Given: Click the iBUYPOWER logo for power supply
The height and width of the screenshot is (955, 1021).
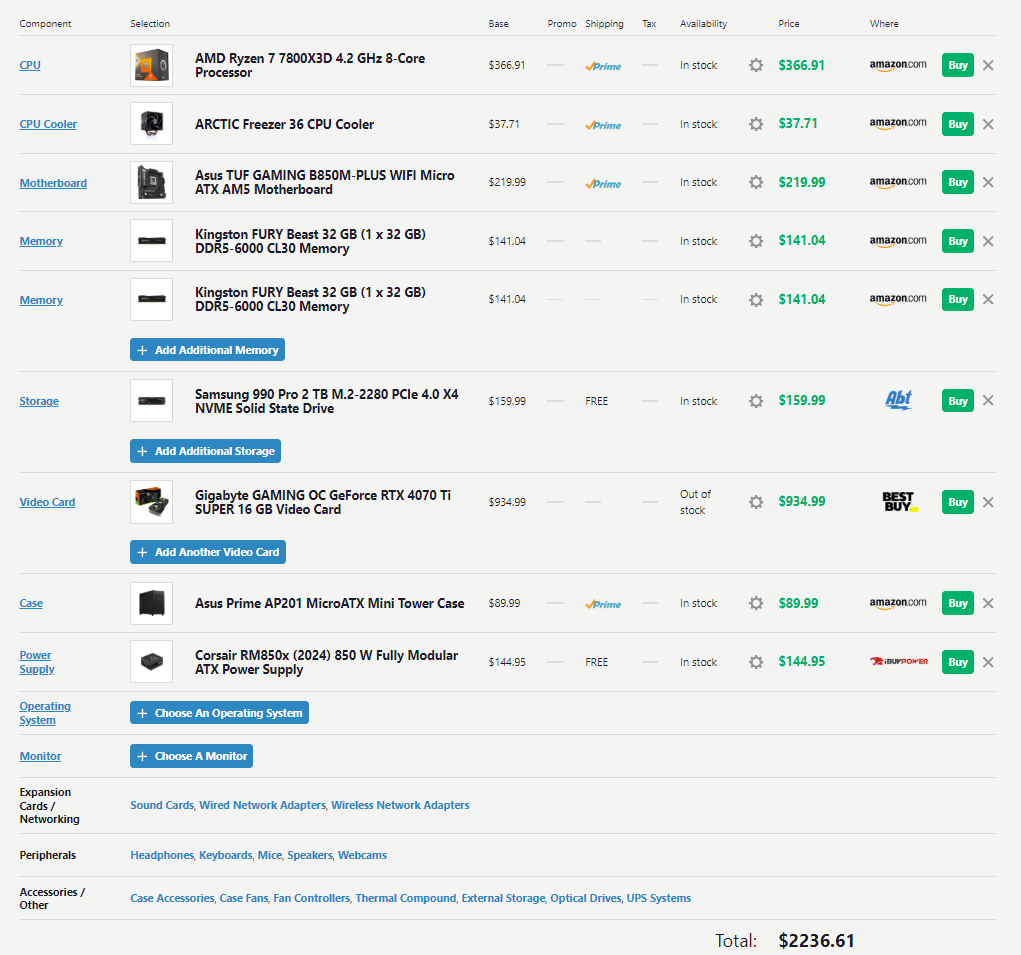Looking at the screenshot, I should click(x=899, y=661).
